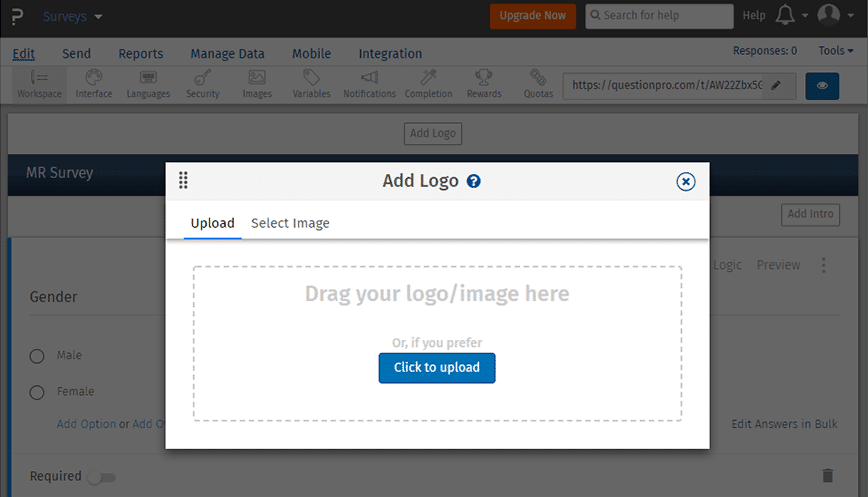Click the drag your logo drop zone
Screen dimensions: 868x497
click(437, 343)
